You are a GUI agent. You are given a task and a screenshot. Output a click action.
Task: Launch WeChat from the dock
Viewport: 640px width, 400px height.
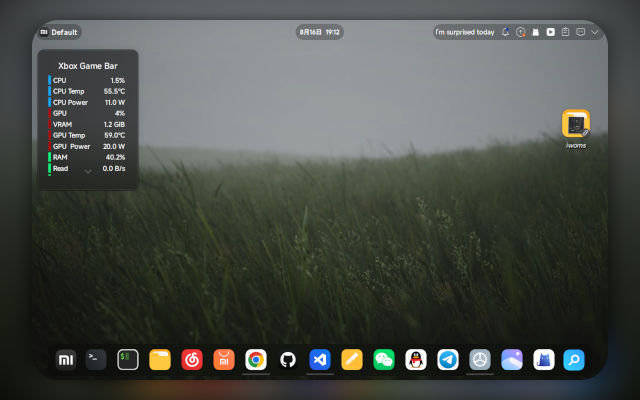pos(384,360)
